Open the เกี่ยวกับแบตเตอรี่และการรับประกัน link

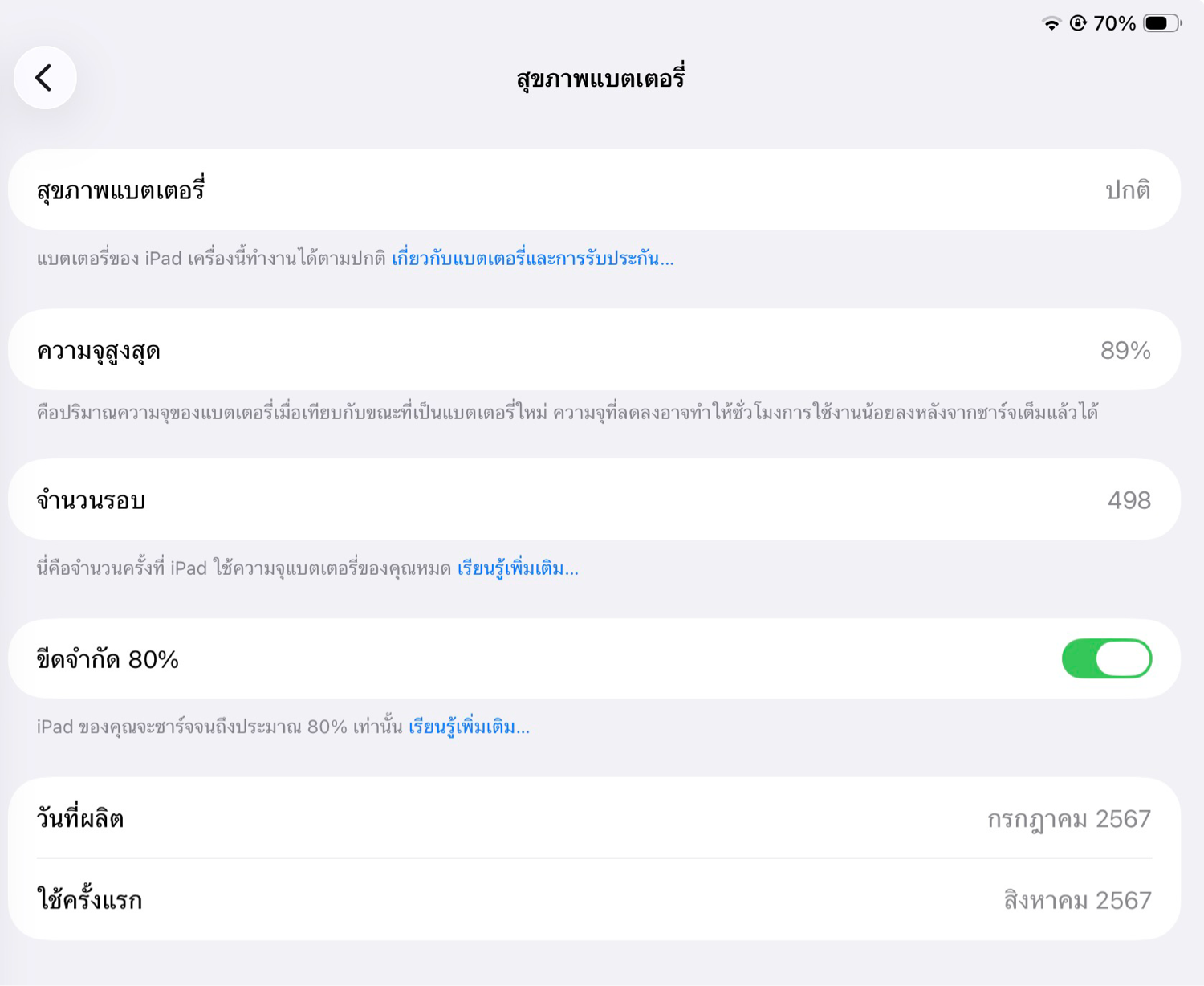click(532, 259)
